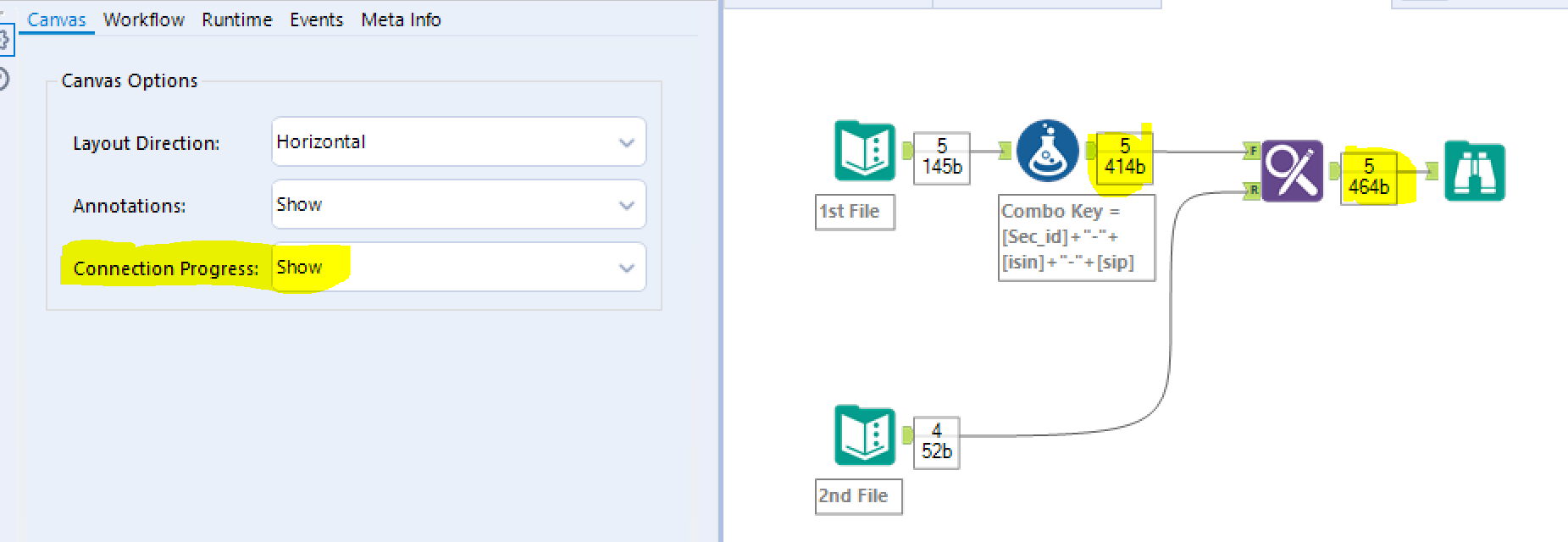Switch to the Workflow tab

click(143, 19)
